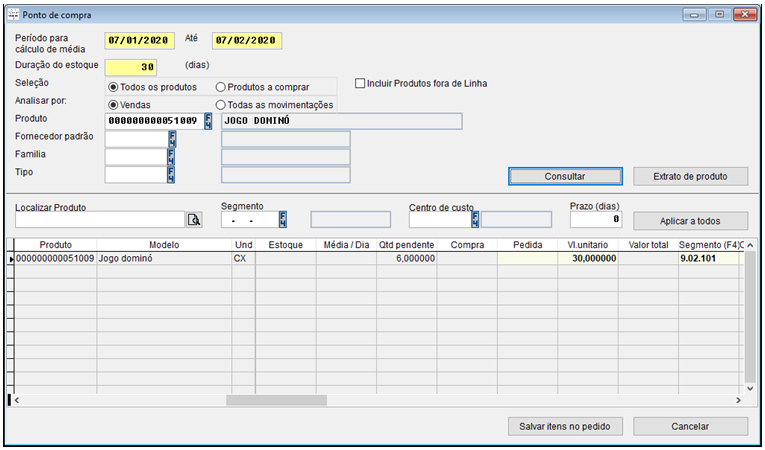
Task: Click the Ponto de compra window icon
Action: (12, 13)
